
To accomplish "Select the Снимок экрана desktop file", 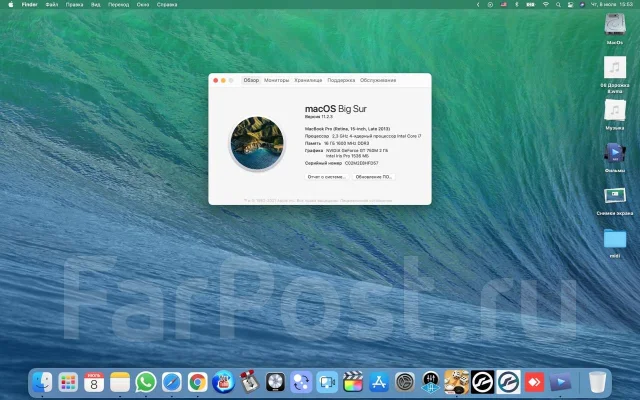I will pyautogui.click(x=615, y=196).
